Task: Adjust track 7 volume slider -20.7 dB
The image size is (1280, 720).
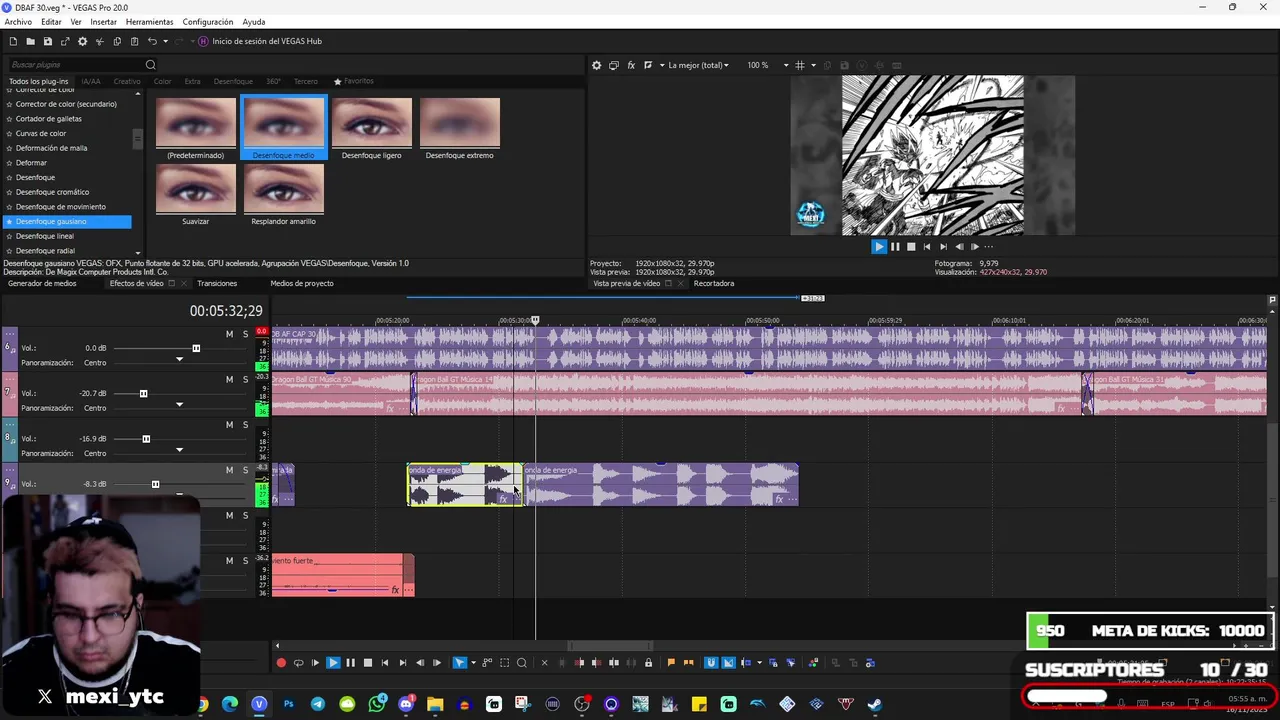Action: pyautogui.click(x=143, y=394)
